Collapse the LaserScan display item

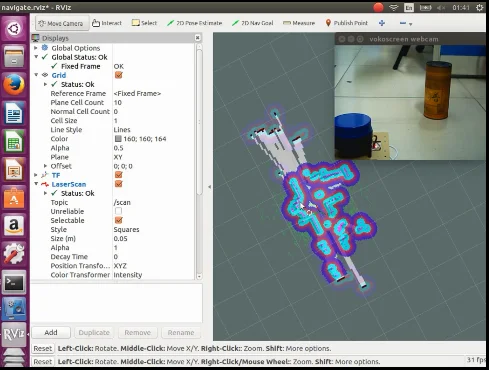pos(36,184)
